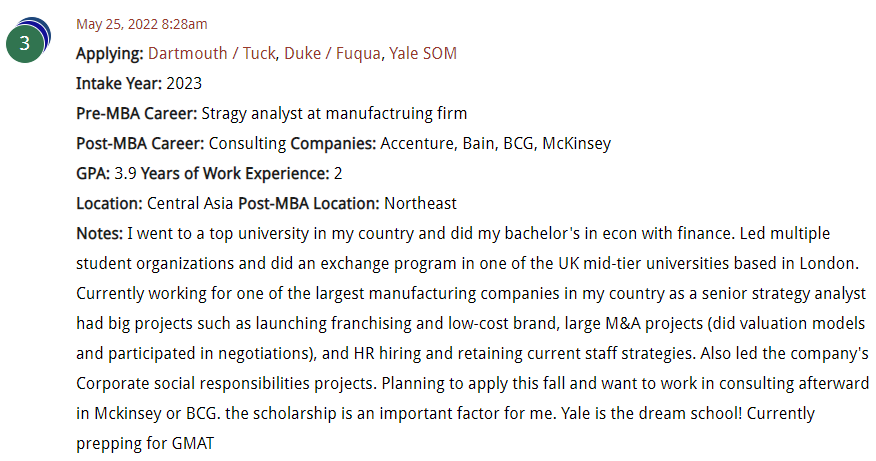Click the GPA label
The width and height of the screenshot is (876, 461).
(93, 173)
